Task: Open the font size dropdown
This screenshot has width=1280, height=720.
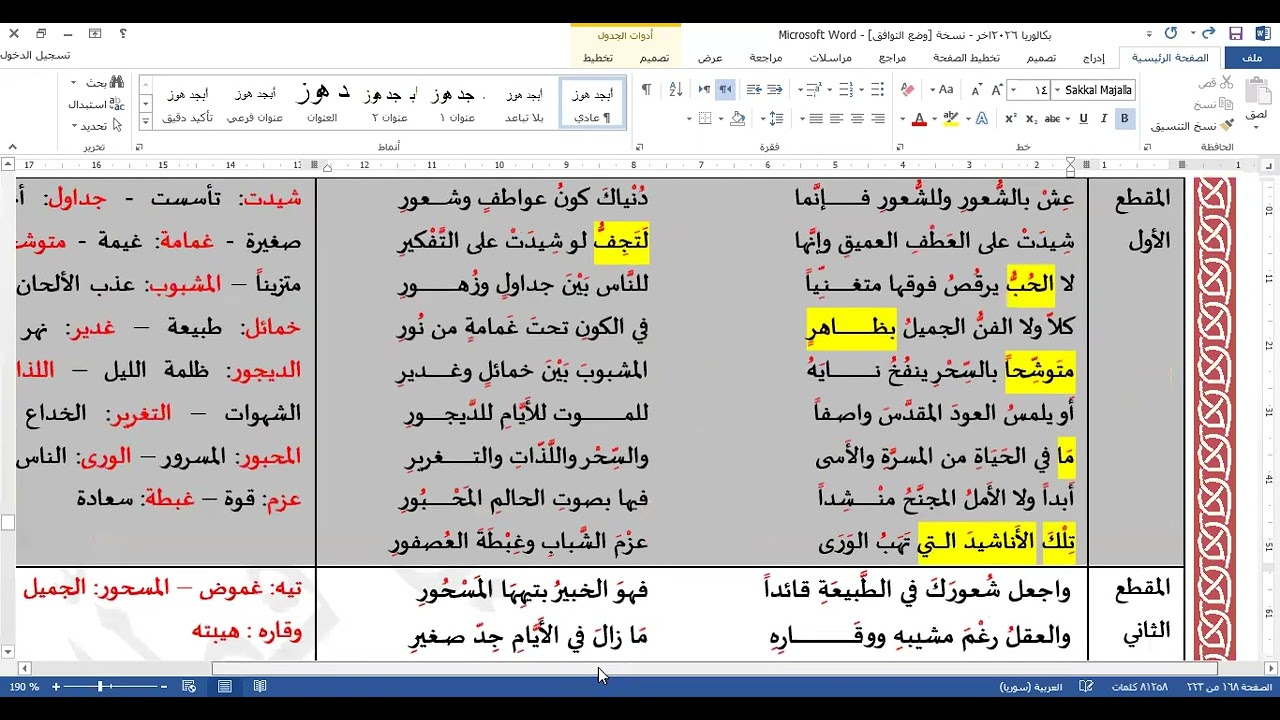Action: click(1015, 90)
